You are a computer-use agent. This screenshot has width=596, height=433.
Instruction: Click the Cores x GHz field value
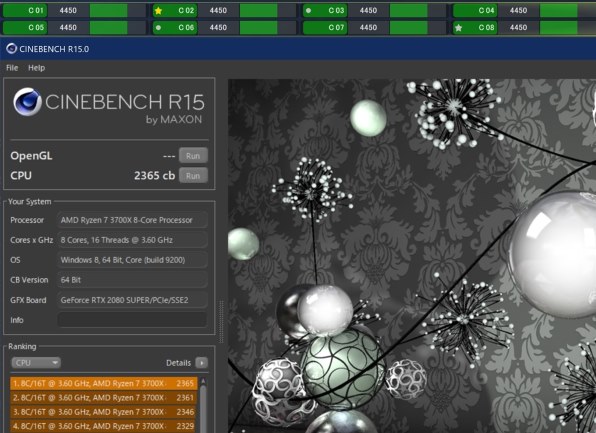(x=132, y=240)
